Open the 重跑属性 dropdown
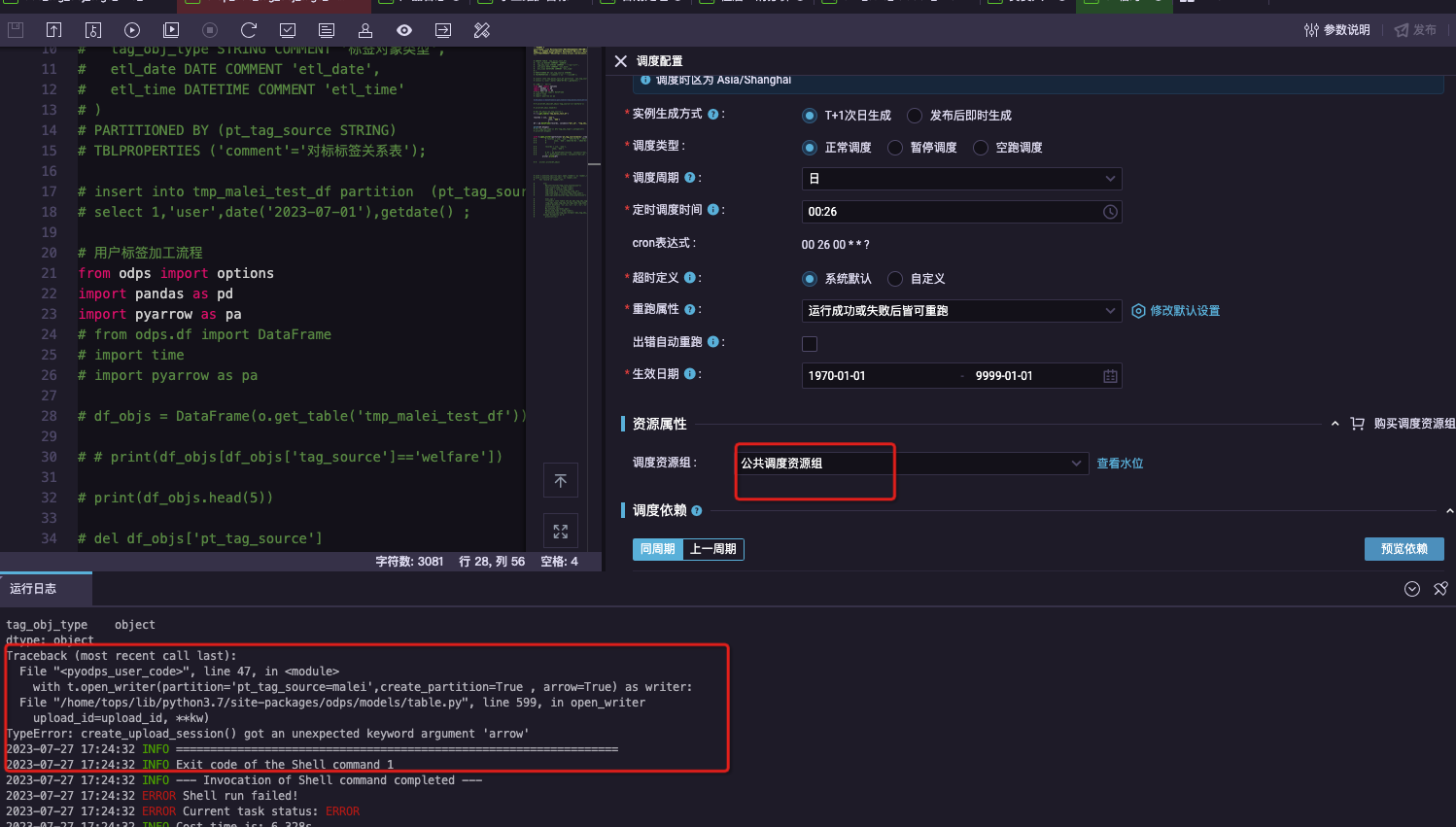The image size is (1456, 827). click(961, 311)
